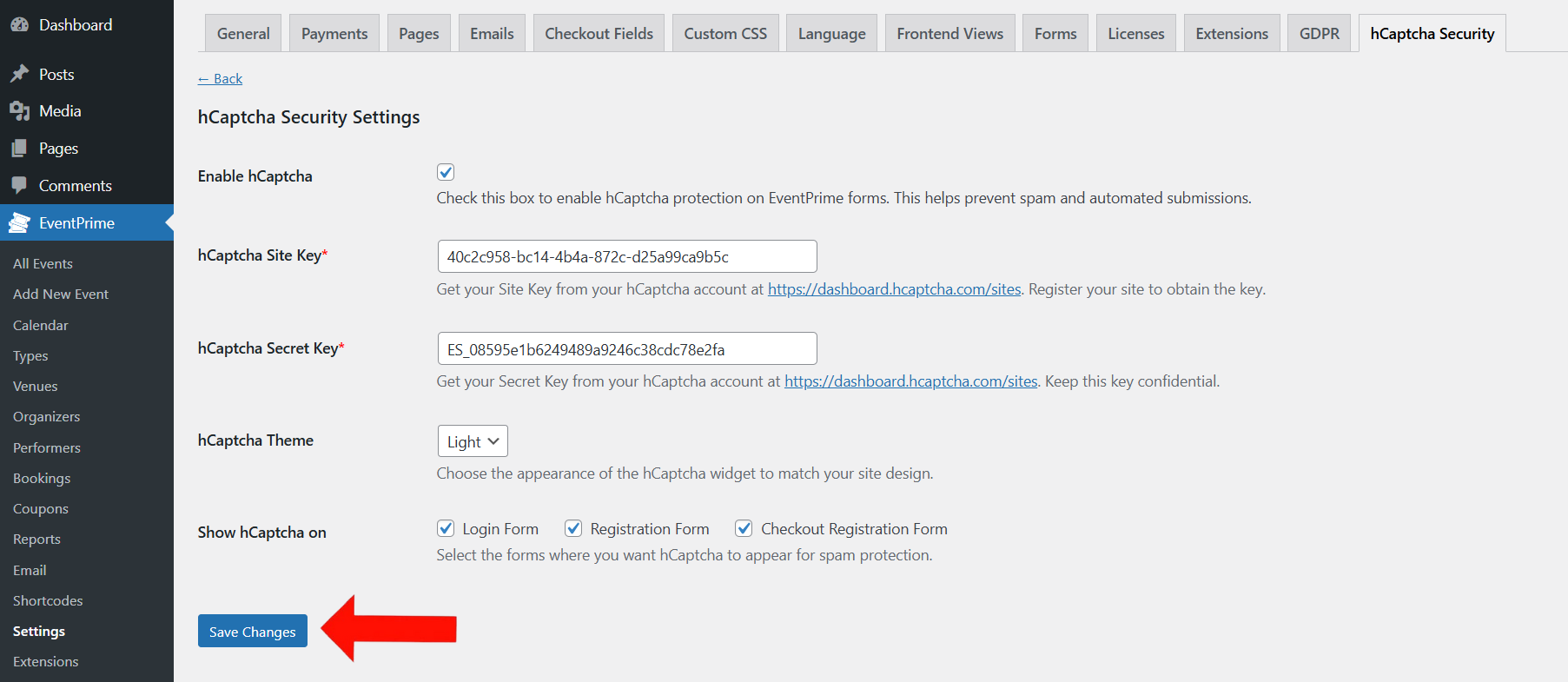Click into the hCaptcha Site Key field

pyautogui.click(x=626, y=257)
